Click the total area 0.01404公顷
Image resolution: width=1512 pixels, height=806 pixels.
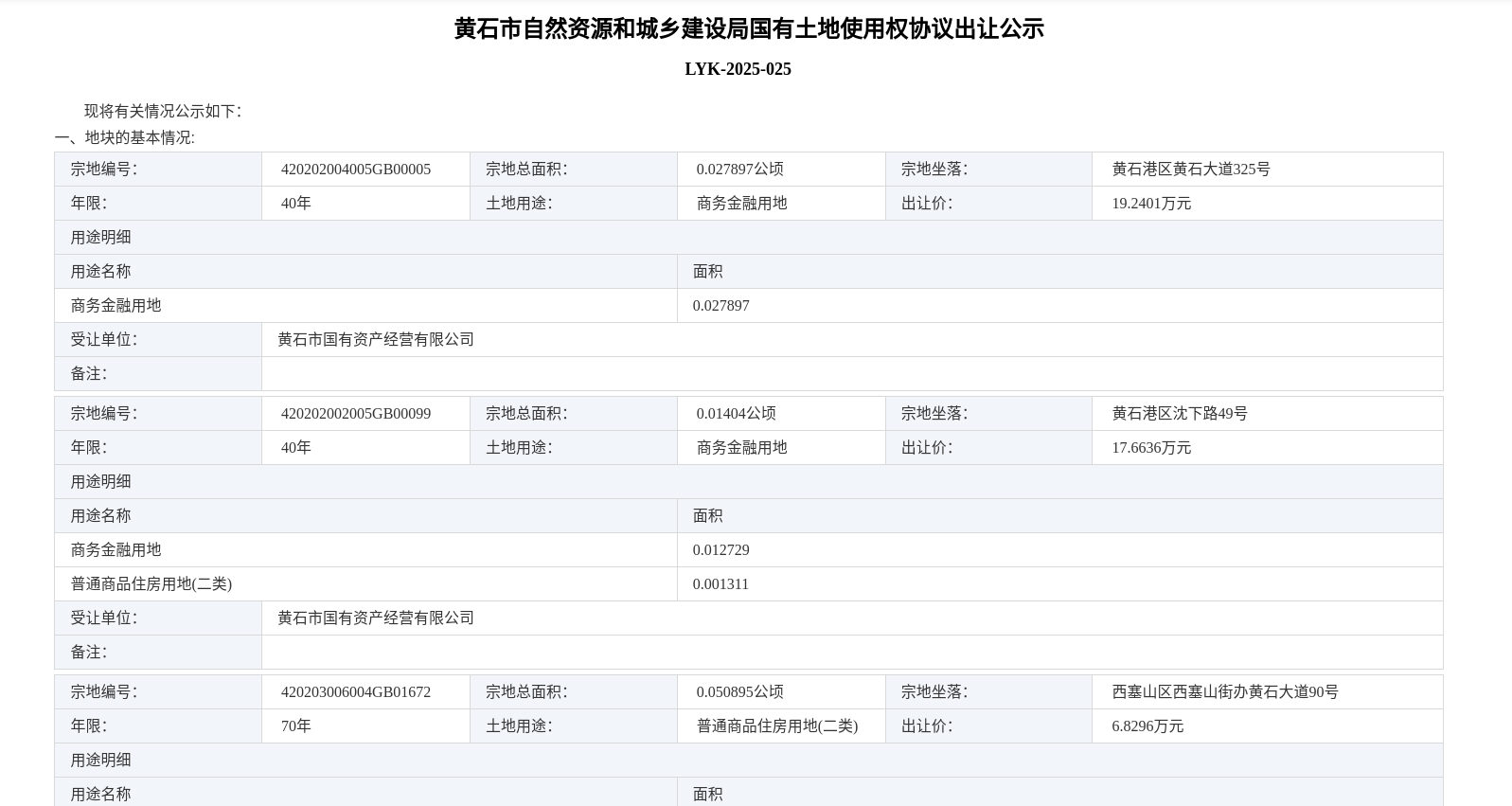coord(736,414)
